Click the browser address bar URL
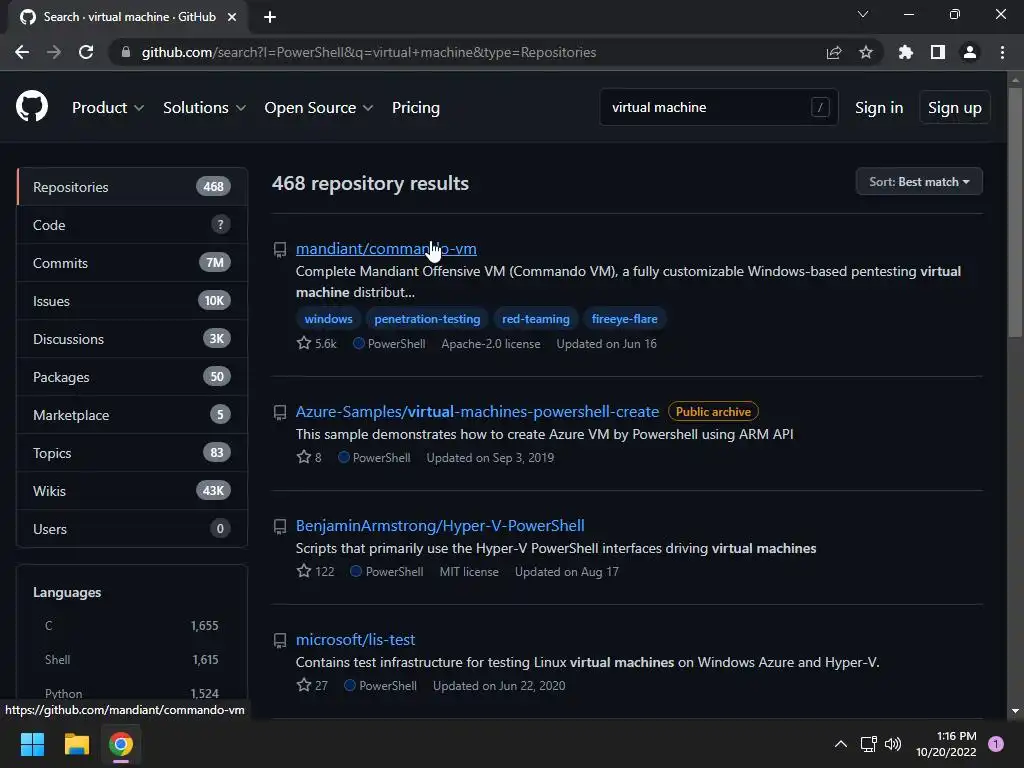This screenshot has width=1024, height=768. pyautogui.click(x=368, y=52)
